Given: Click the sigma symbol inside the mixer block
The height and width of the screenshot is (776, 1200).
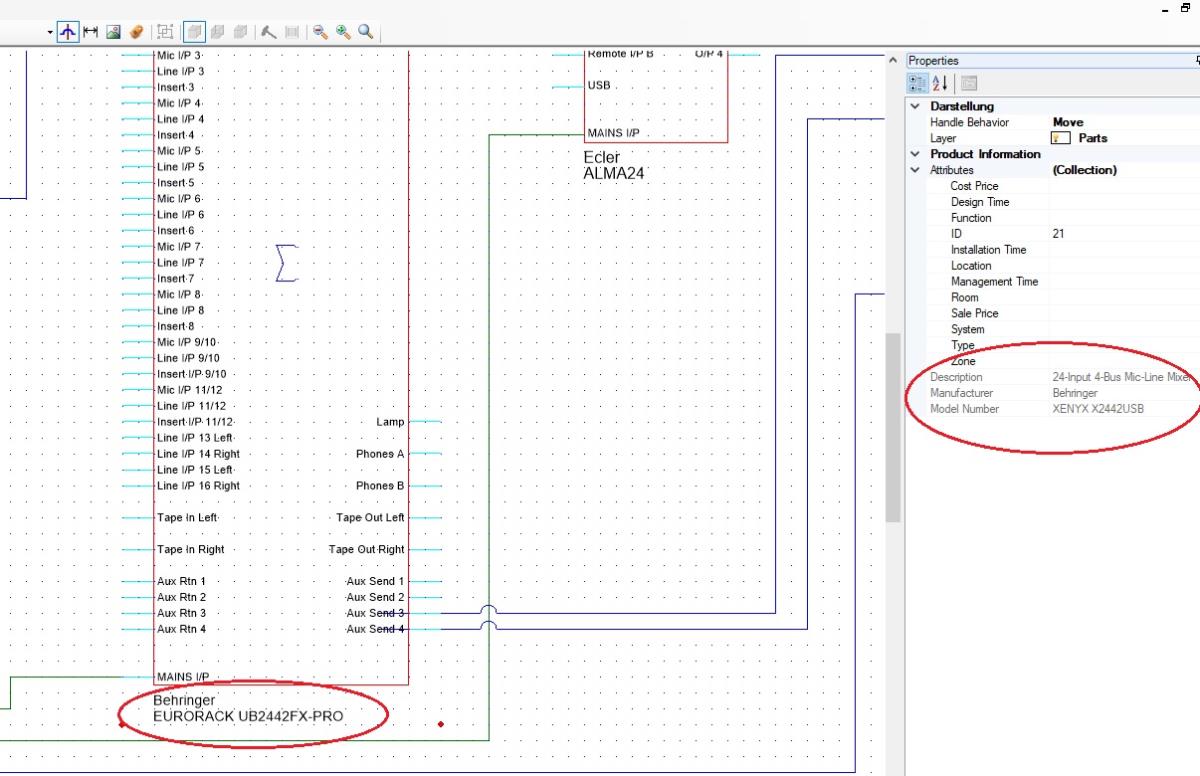Looking at the screenshot, I should click(x=287, y=263).
